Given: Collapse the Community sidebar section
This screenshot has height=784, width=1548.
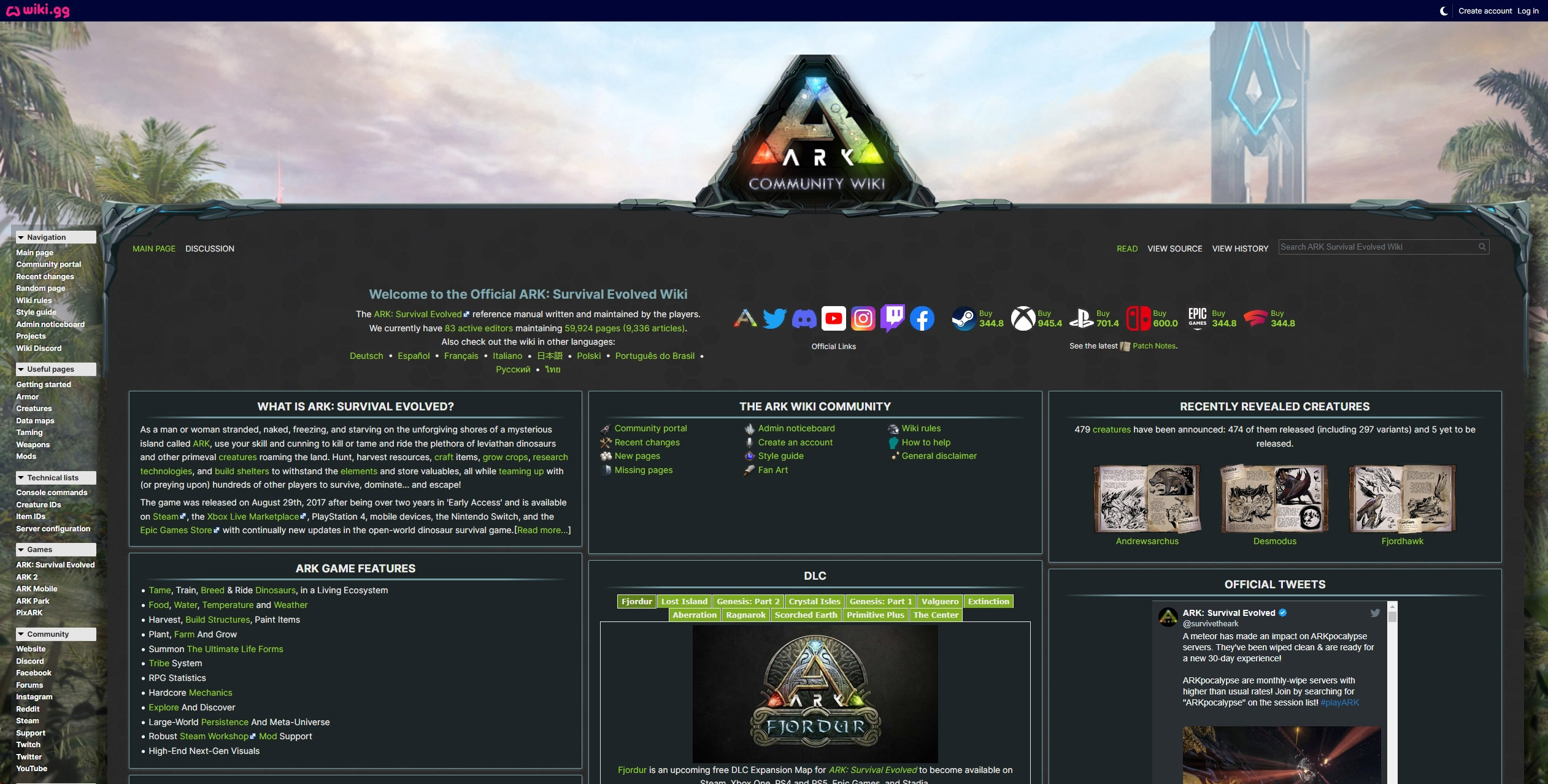Looking at the screenshot, I should [56, 634].
